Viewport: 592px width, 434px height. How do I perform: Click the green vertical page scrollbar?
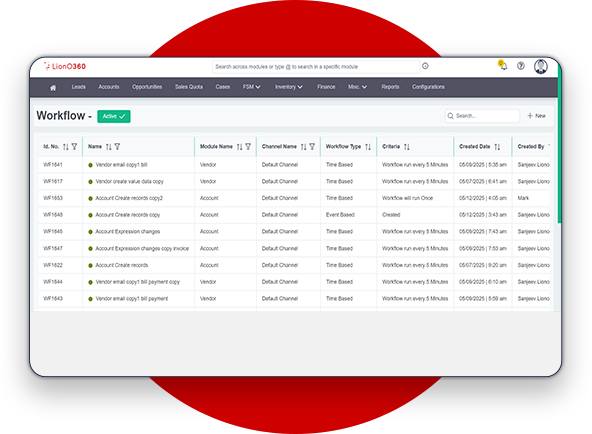560,143
